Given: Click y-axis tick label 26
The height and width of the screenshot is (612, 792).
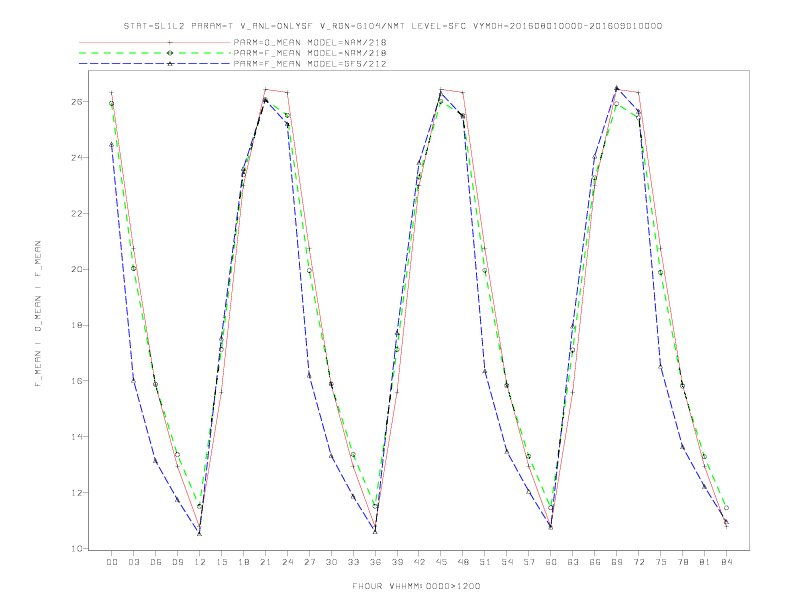Looking at the screenshot, I should pyautogui.click(x=77, y=102).
